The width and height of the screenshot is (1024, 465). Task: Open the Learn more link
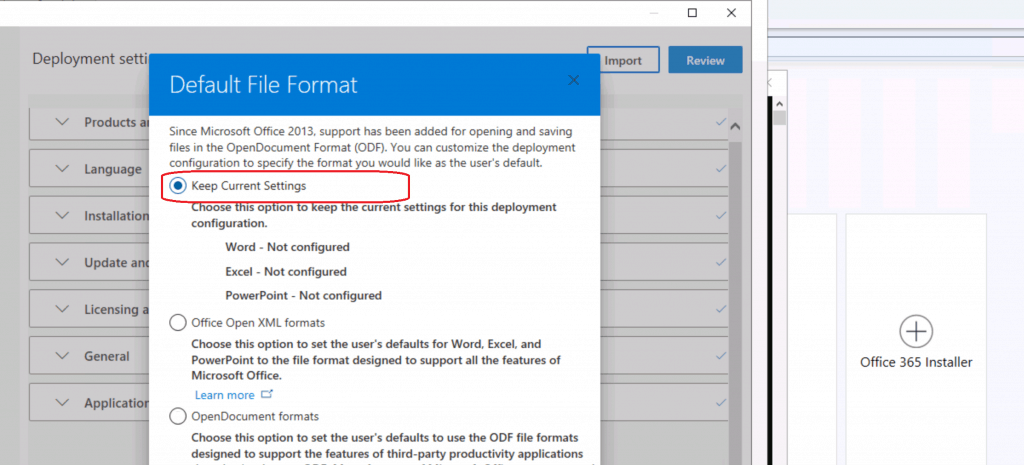[x=225, y=395]
